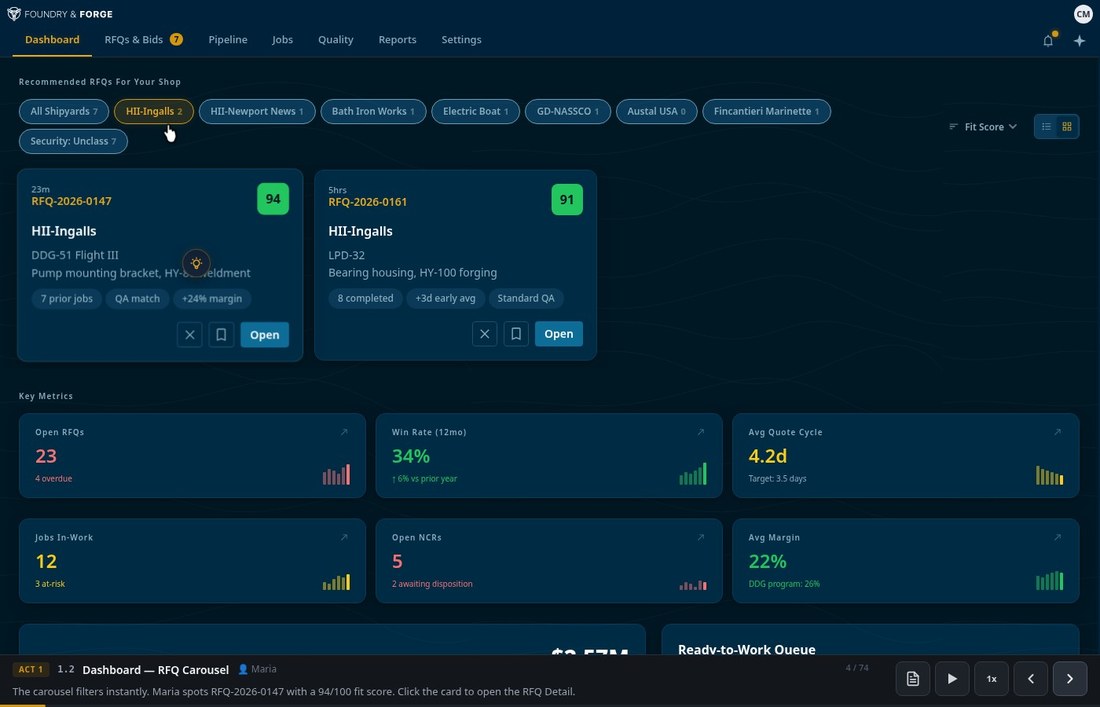Click the Foundry & Forge logo icon
This screenshot has width=1100, height=707.
click(x=13, y=14)
